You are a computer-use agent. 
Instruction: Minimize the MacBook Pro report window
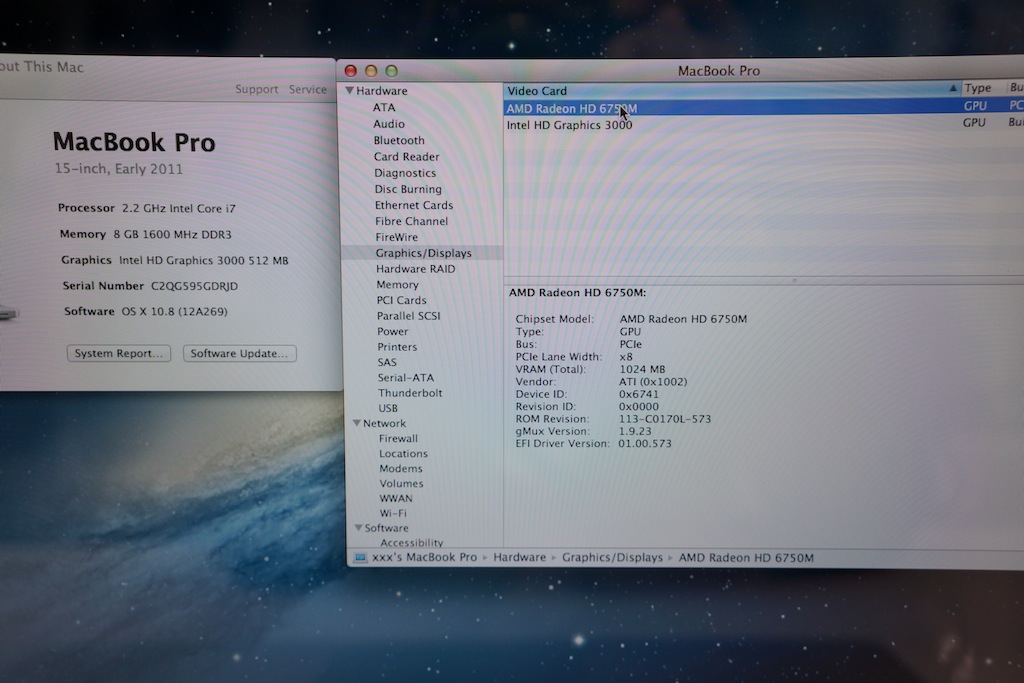point(371,71)
